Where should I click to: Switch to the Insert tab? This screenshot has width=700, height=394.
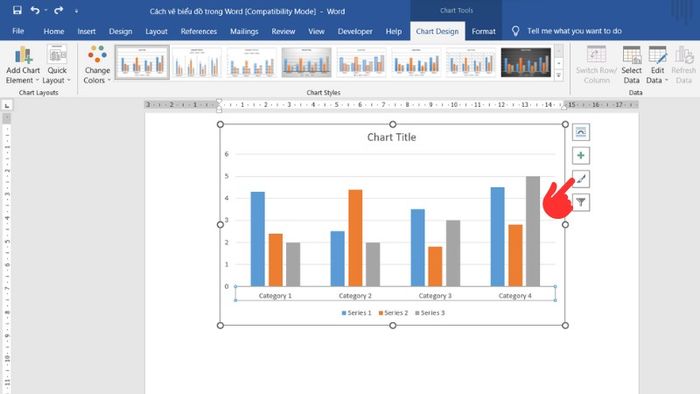tap(86, 31)
